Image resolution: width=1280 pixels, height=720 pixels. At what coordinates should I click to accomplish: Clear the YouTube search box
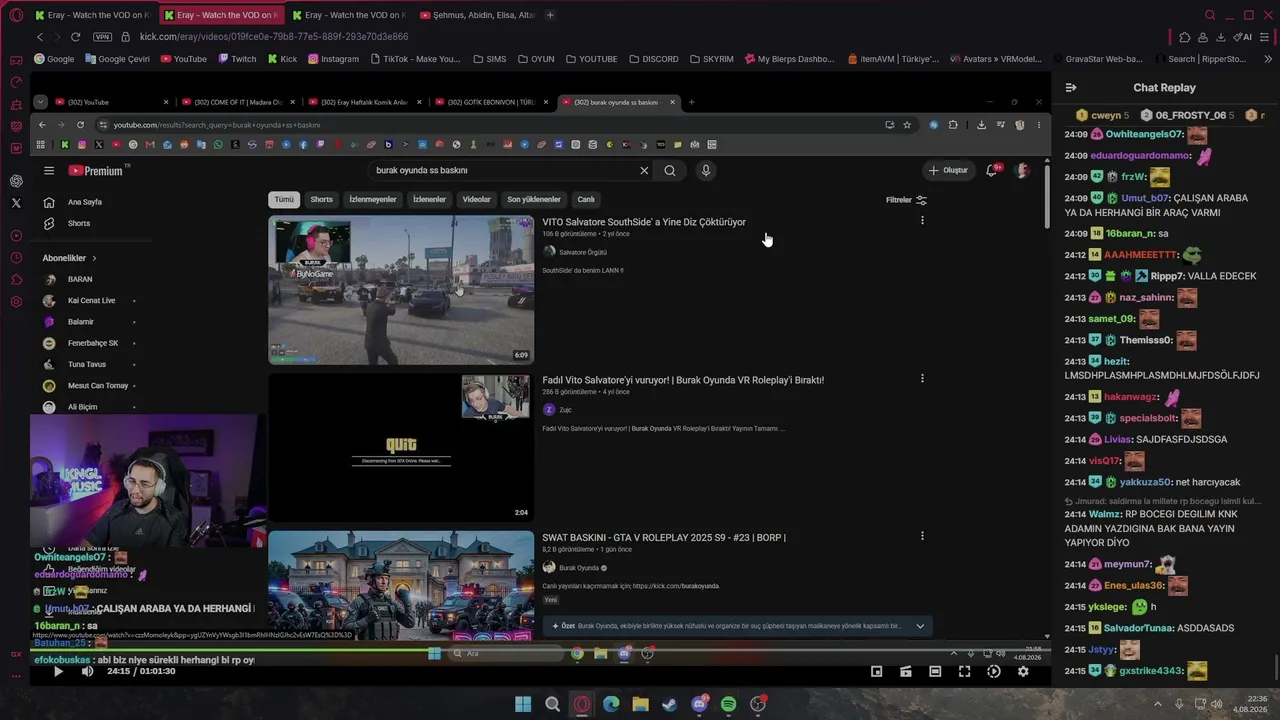tap(644, 170)
